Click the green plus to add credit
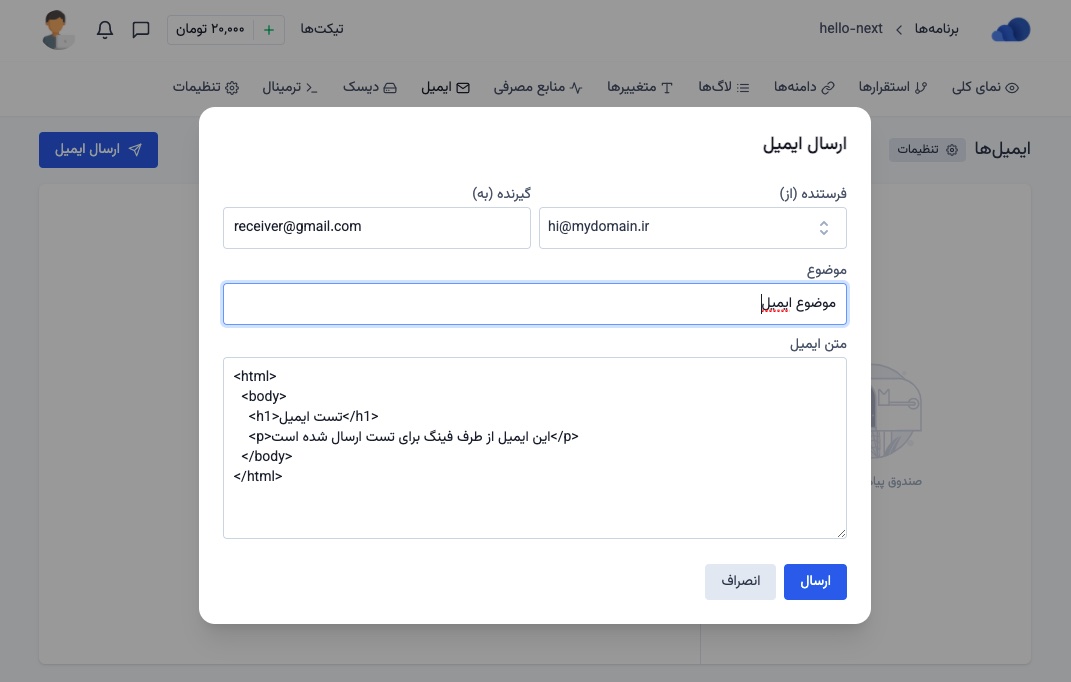Image resolution: width=1071 pixels, height=682 pixels. (269, 30)
